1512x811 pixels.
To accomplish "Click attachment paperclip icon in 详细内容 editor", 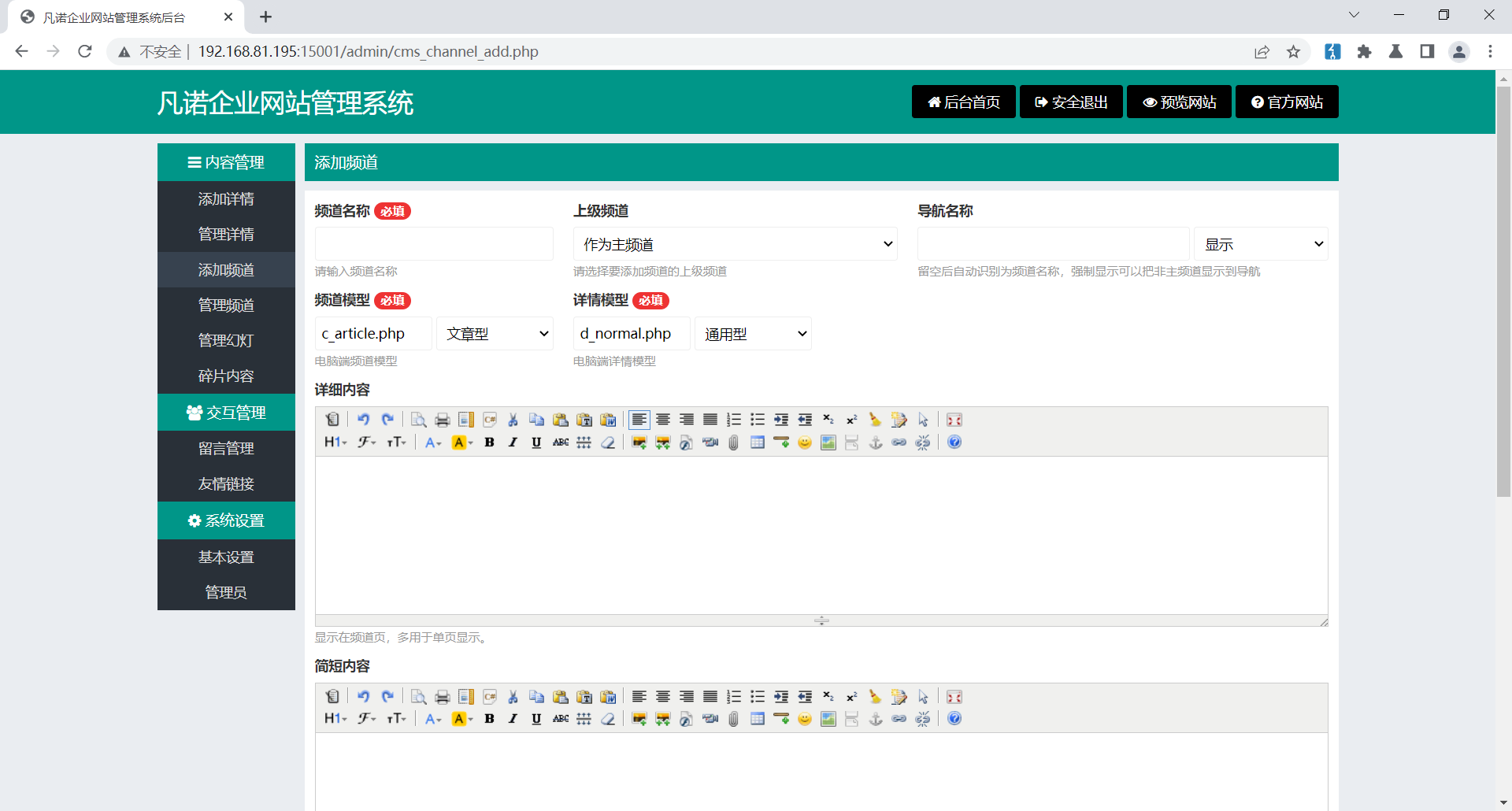I will click(734, 443).
